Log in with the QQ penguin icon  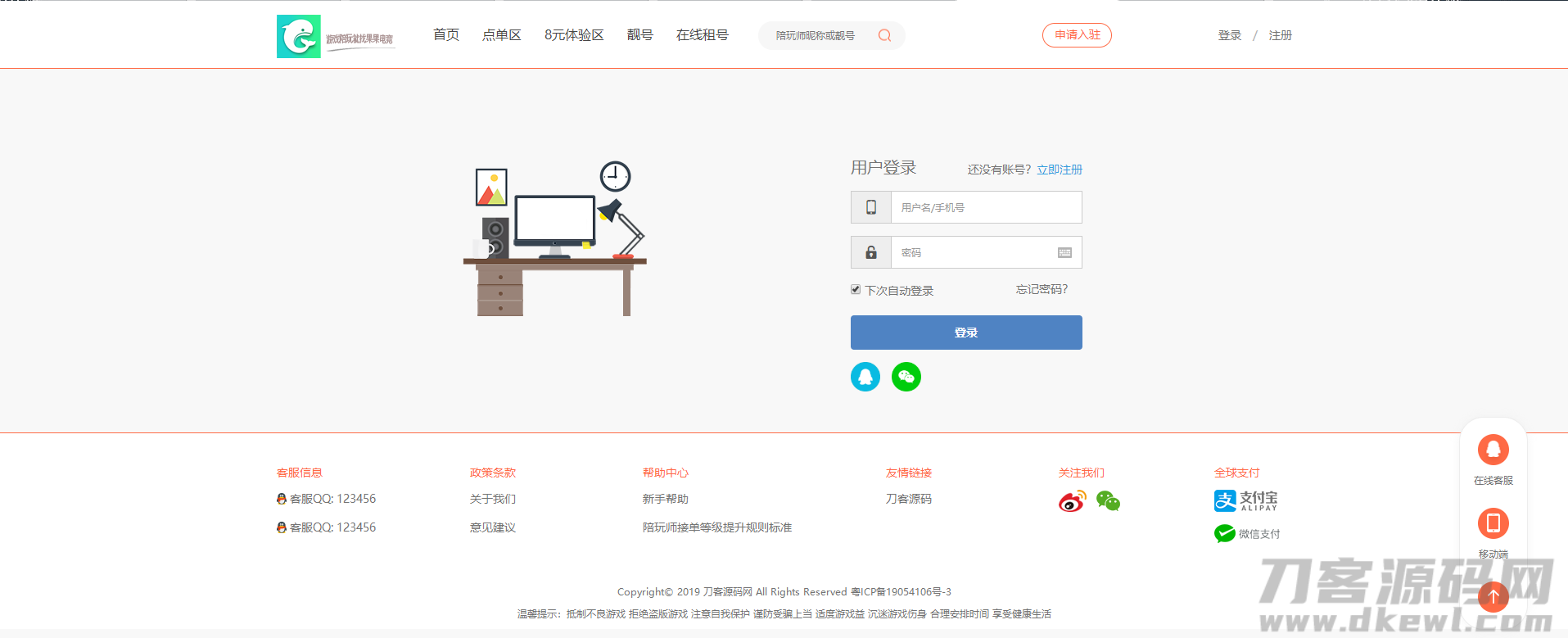[x=865, y=377]
